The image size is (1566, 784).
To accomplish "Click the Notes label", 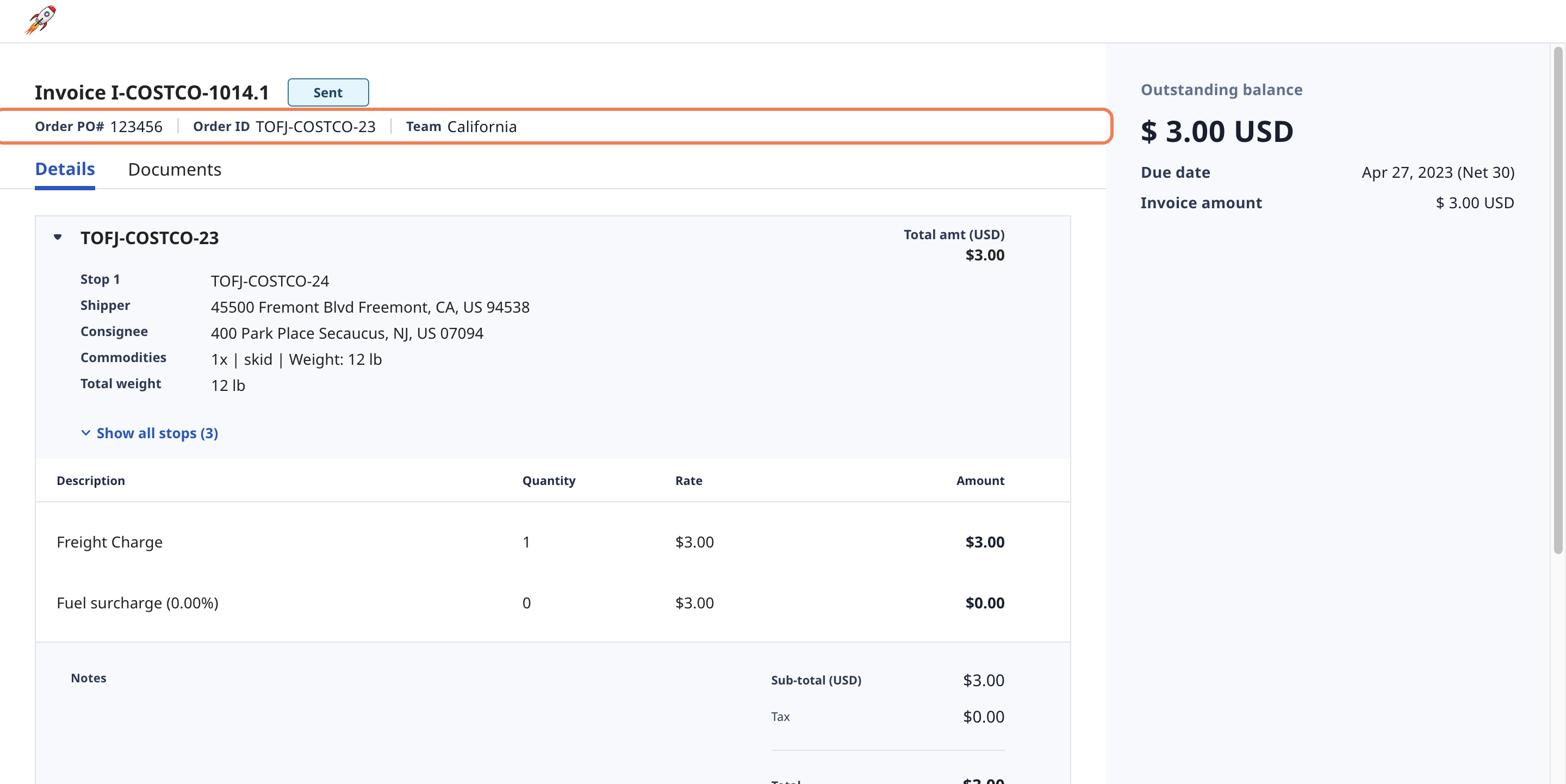I will 89,677.
